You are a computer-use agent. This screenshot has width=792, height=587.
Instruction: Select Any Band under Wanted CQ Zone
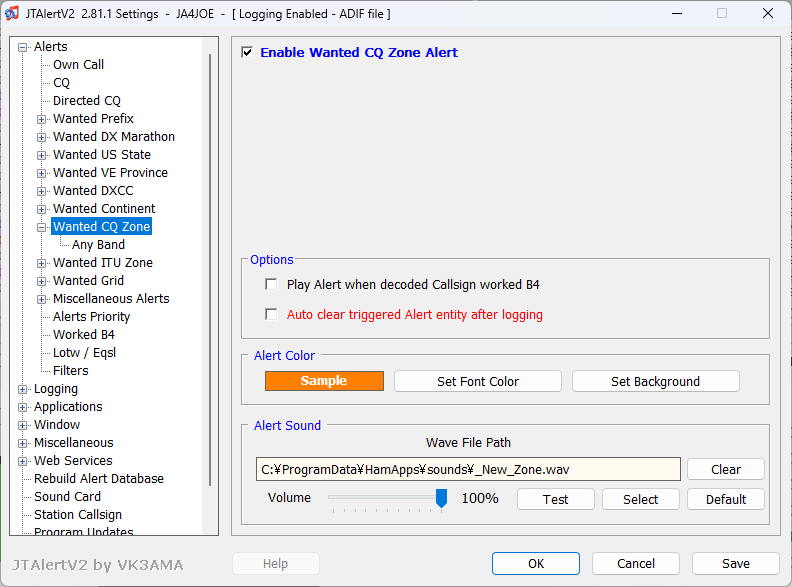point(98,245)
